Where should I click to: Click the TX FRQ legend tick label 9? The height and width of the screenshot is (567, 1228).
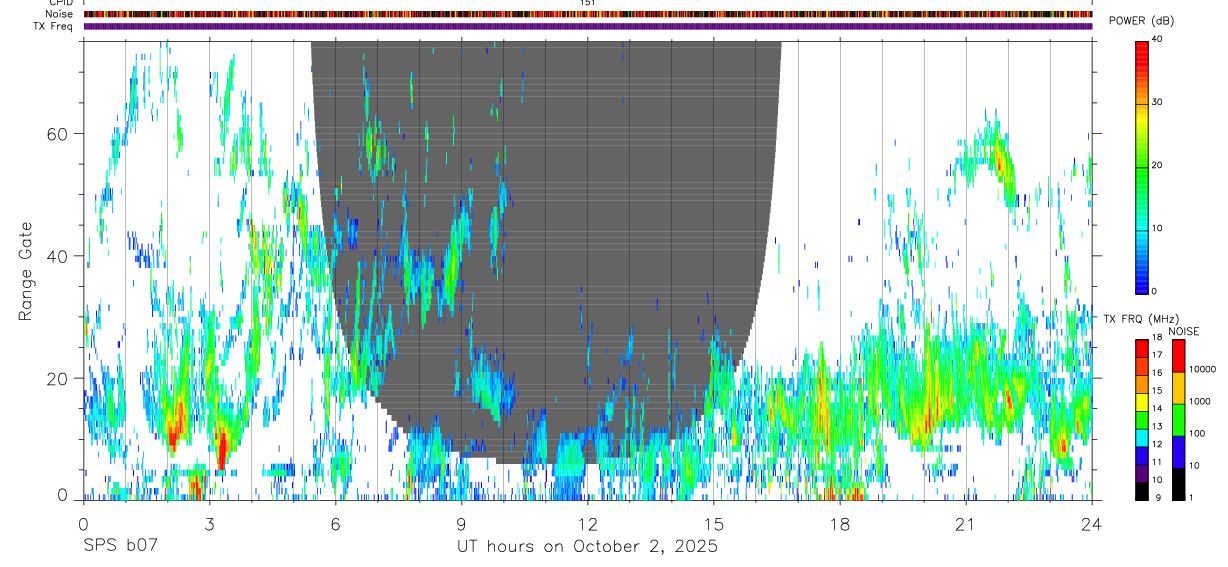point(1160,497)
